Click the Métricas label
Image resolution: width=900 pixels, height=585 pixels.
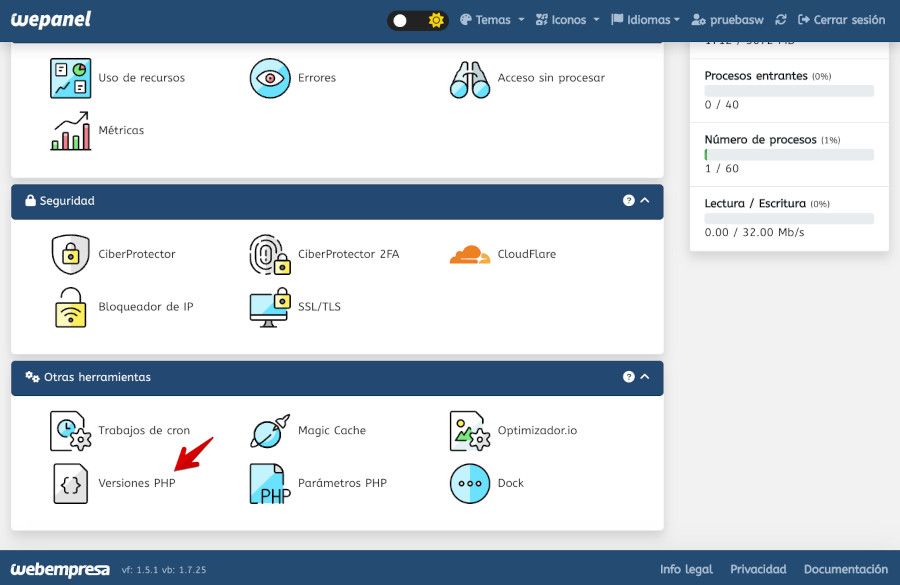pyautogui.click(x=121, y=130)
